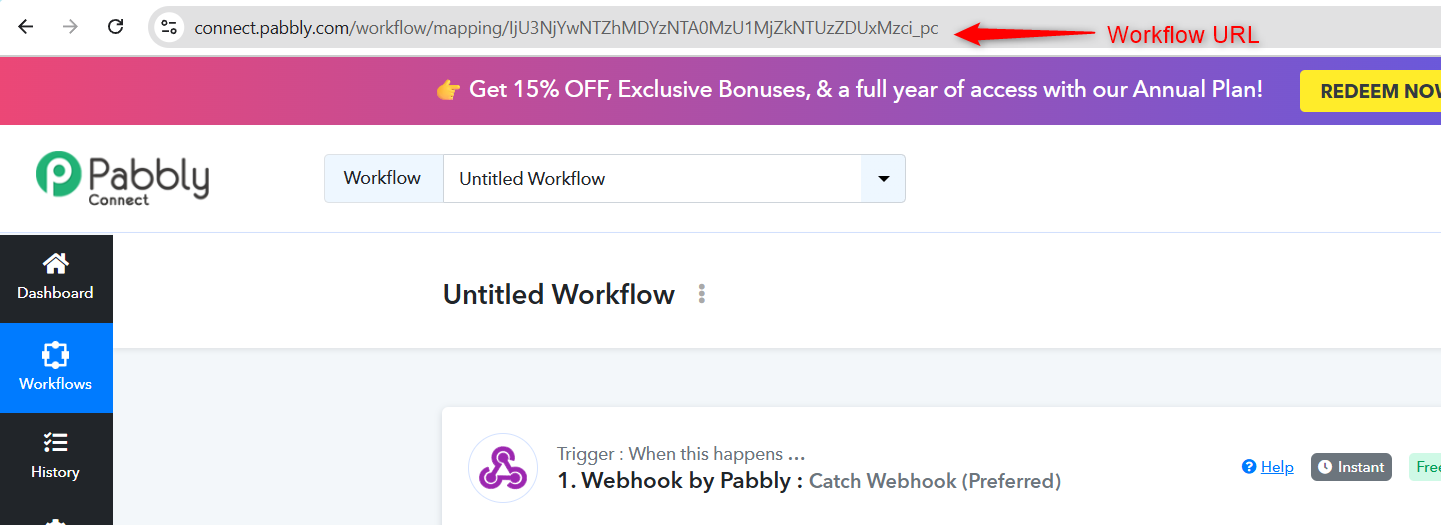
Task: Click the annual plan promo banner text
Action: tap(849, 90)
